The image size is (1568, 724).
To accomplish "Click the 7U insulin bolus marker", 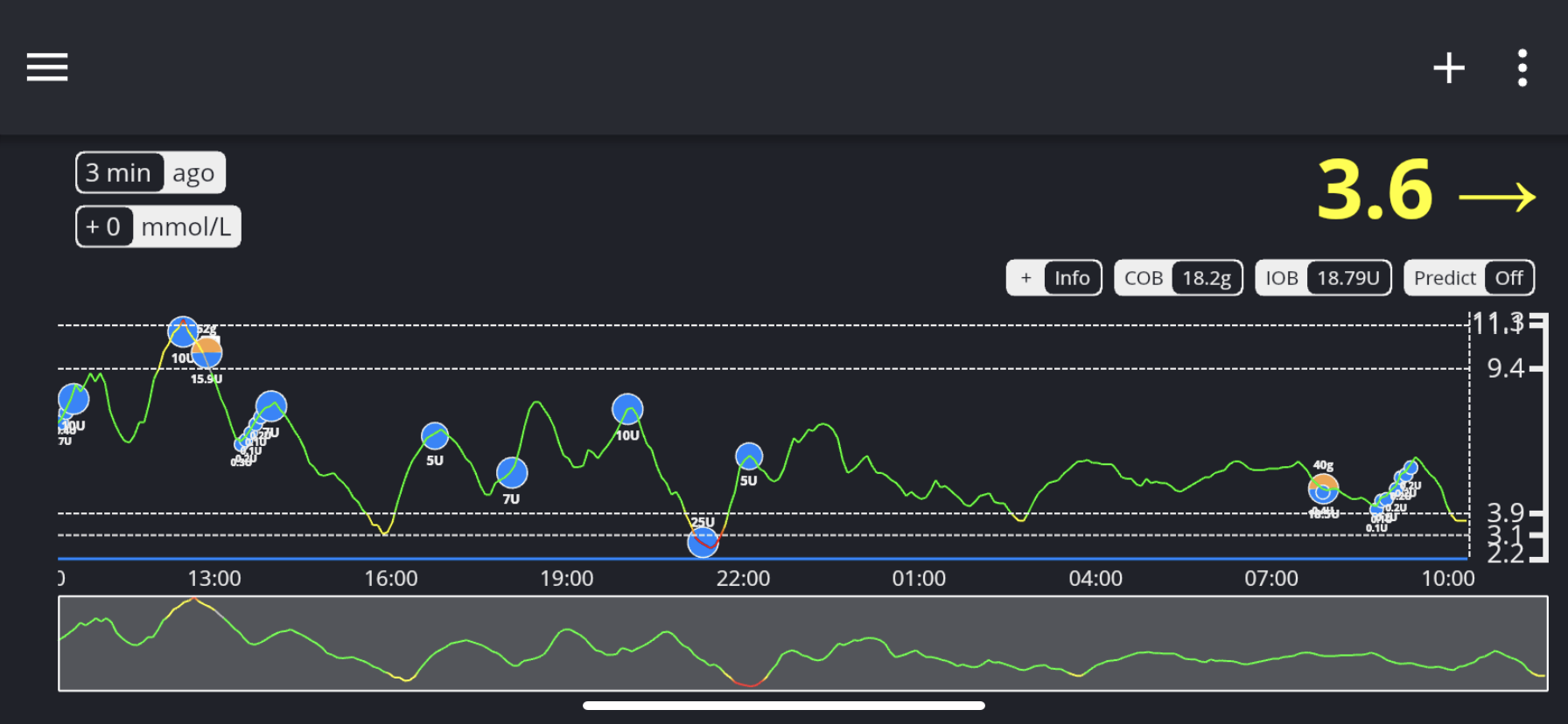I will 512,473.
